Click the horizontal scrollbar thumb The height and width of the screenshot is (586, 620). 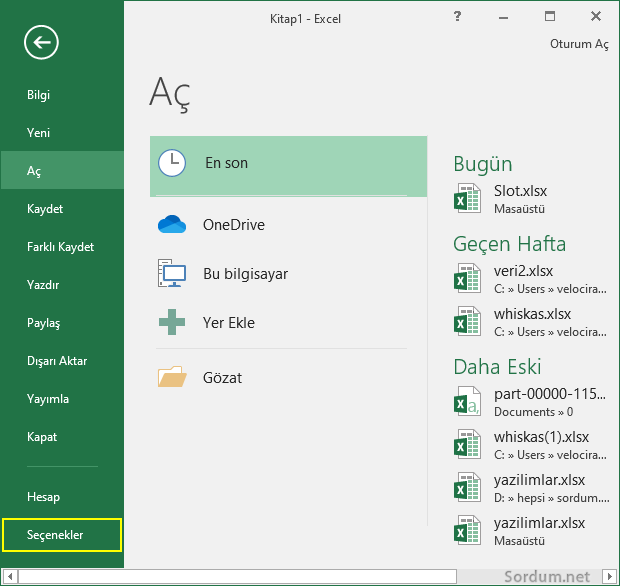pos(237,577)
